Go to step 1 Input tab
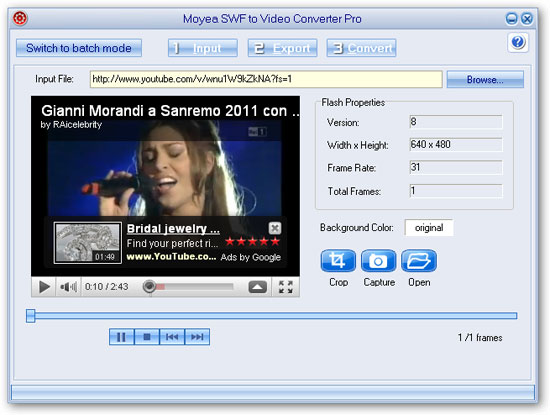The height and width of the screenshot is (415, 550). [203, 48]
